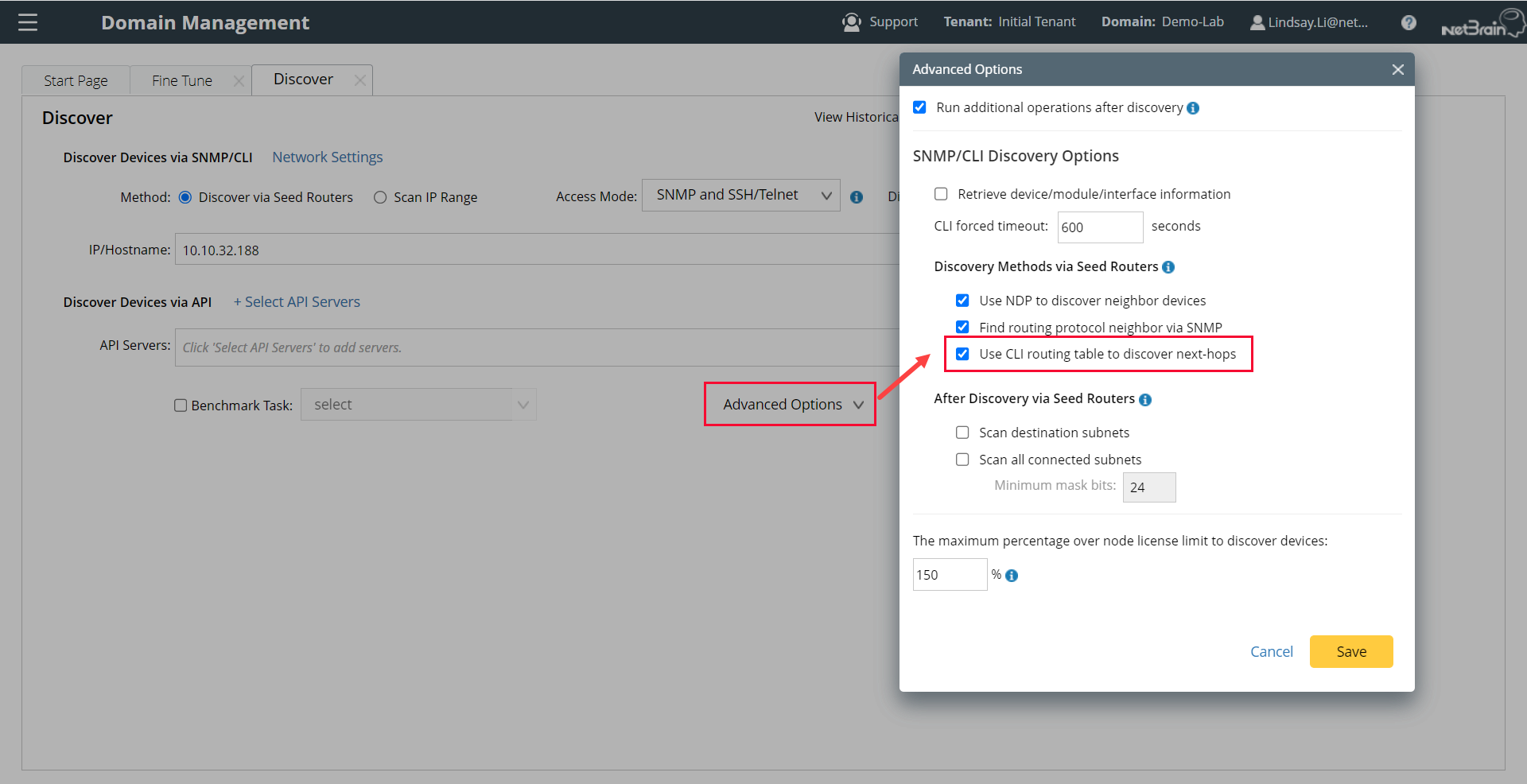1527x784 pixels.
Task: Click info icon for After Discovery via Seed Routers
Action: pyautogui.click(x=1145, y=400)
